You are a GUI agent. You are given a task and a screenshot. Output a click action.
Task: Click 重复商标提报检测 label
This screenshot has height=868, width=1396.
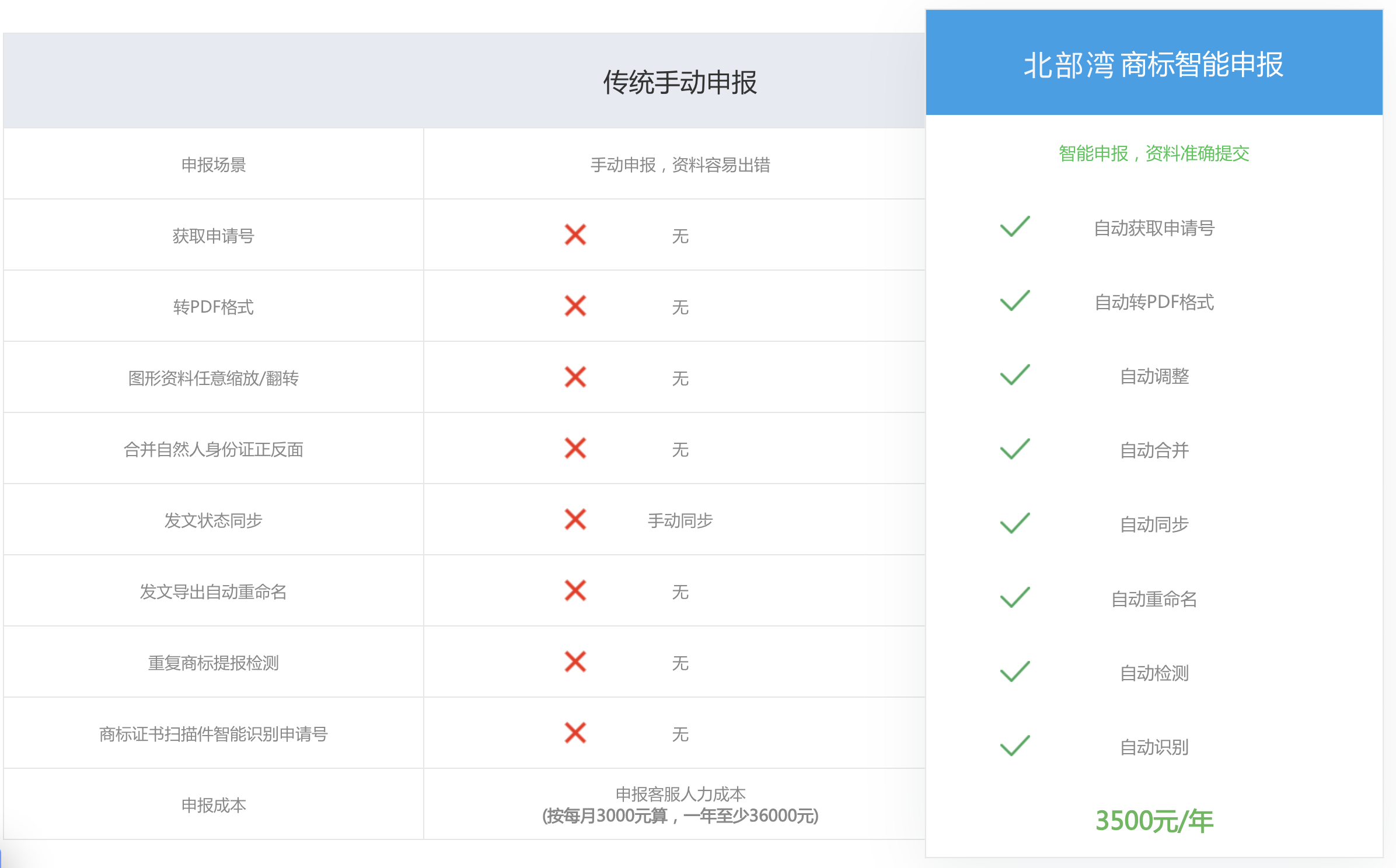pyautogui.click(x=214, y=663)
